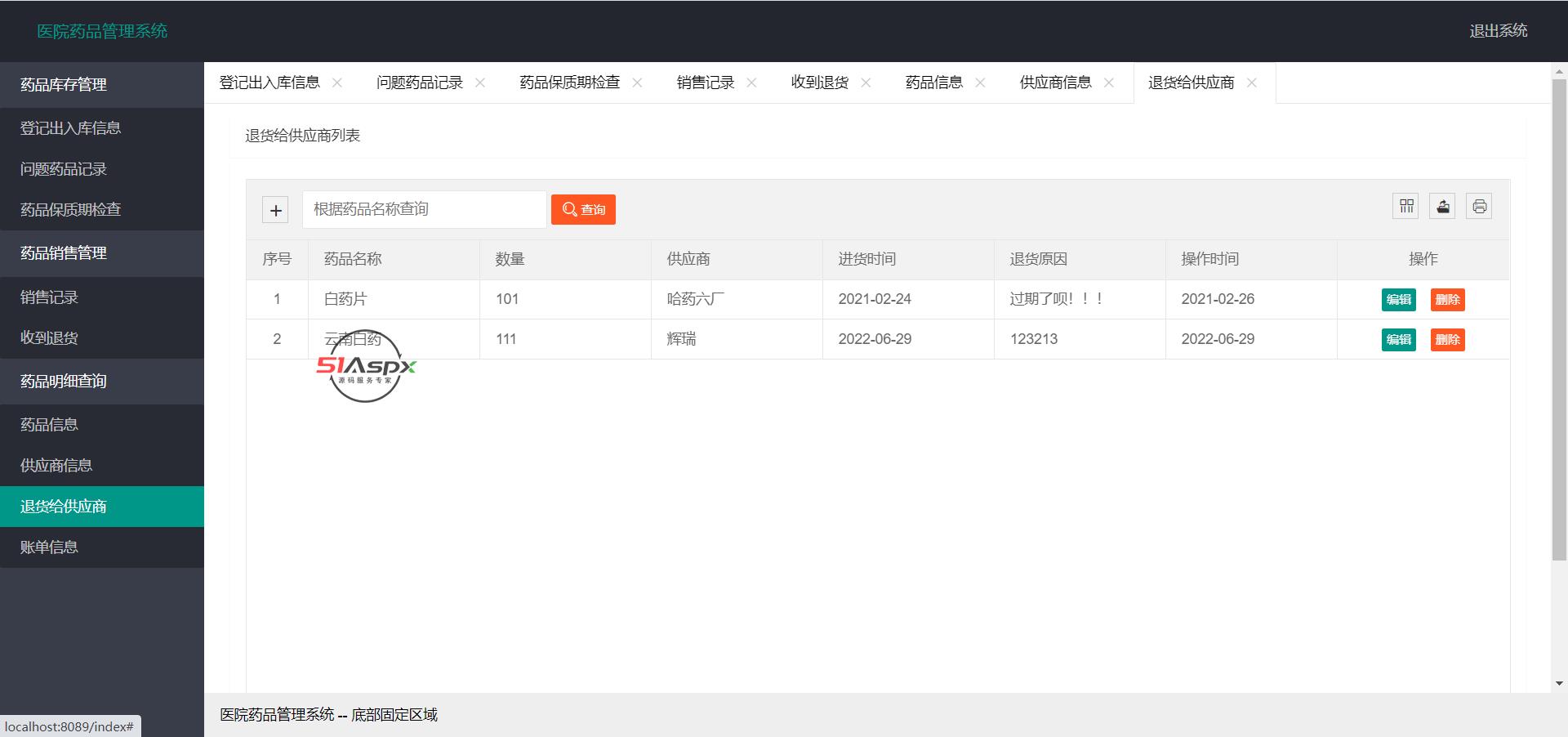1568x737 pixels.
Task: Close the 销售记录 tab
Action: point(752,83)
